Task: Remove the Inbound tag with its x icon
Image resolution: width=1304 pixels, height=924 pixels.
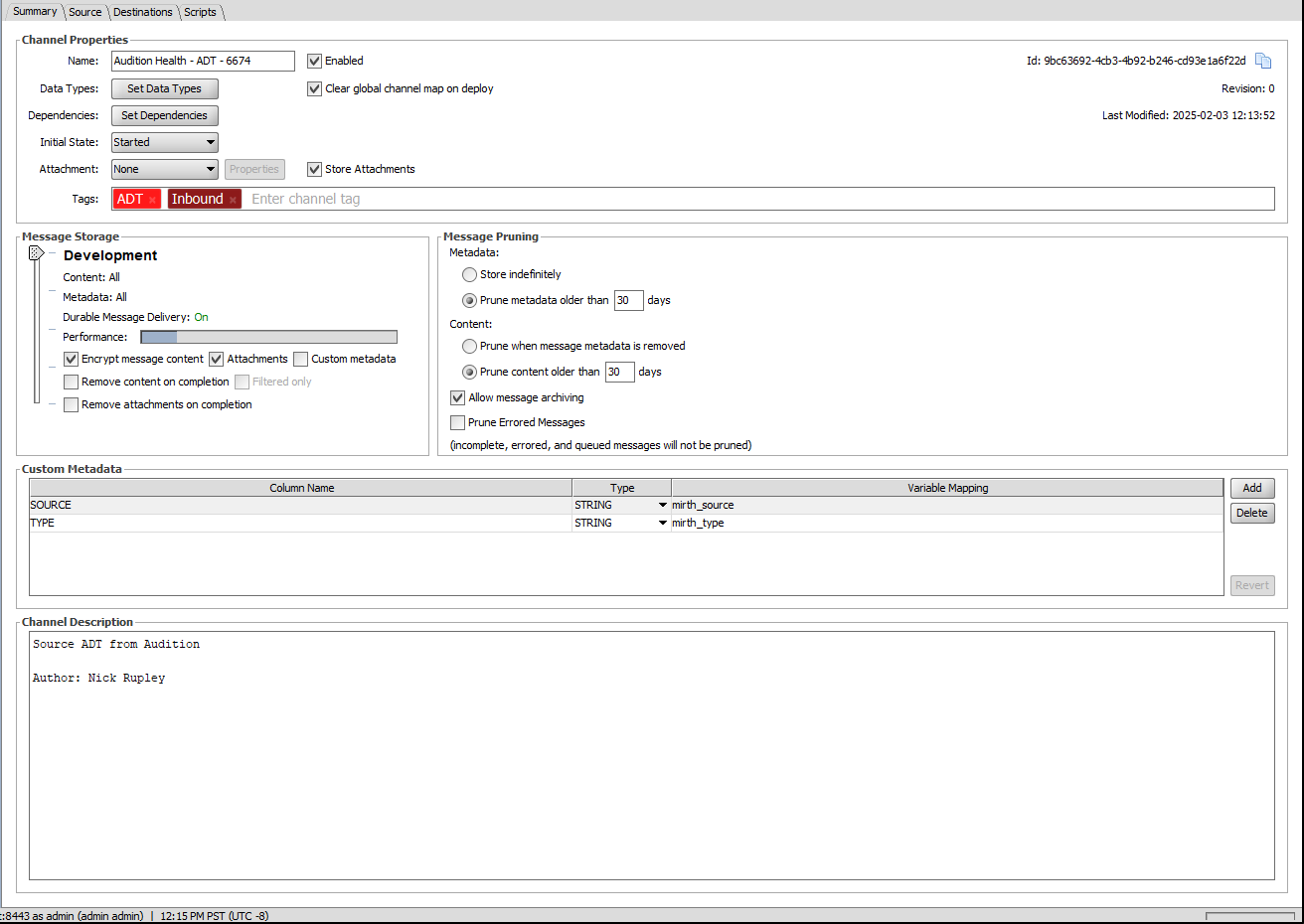Action: click(x=234, y=200)
